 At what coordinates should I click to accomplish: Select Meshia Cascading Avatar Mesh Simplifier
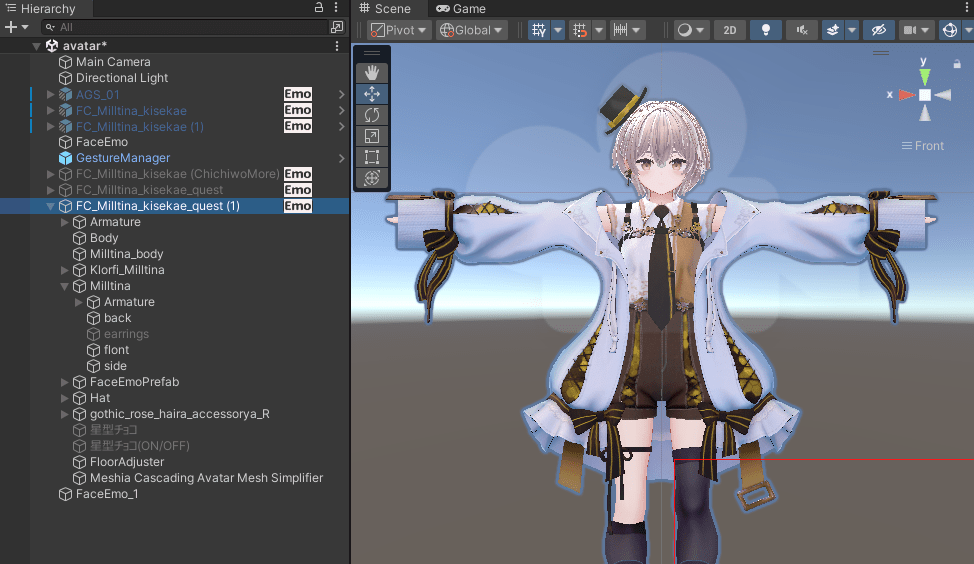pos(206,478)
